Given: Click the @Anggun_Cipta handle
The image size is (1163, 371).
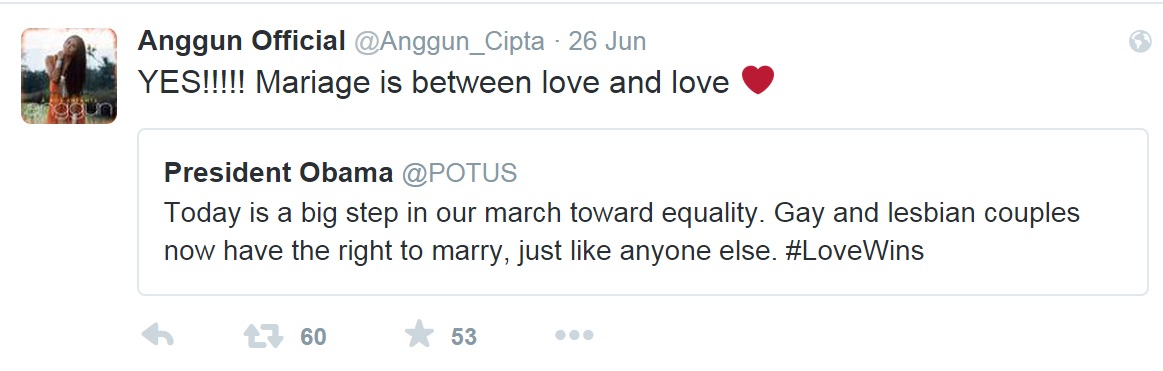Looking at the screenshot, I should click(449, 42).
